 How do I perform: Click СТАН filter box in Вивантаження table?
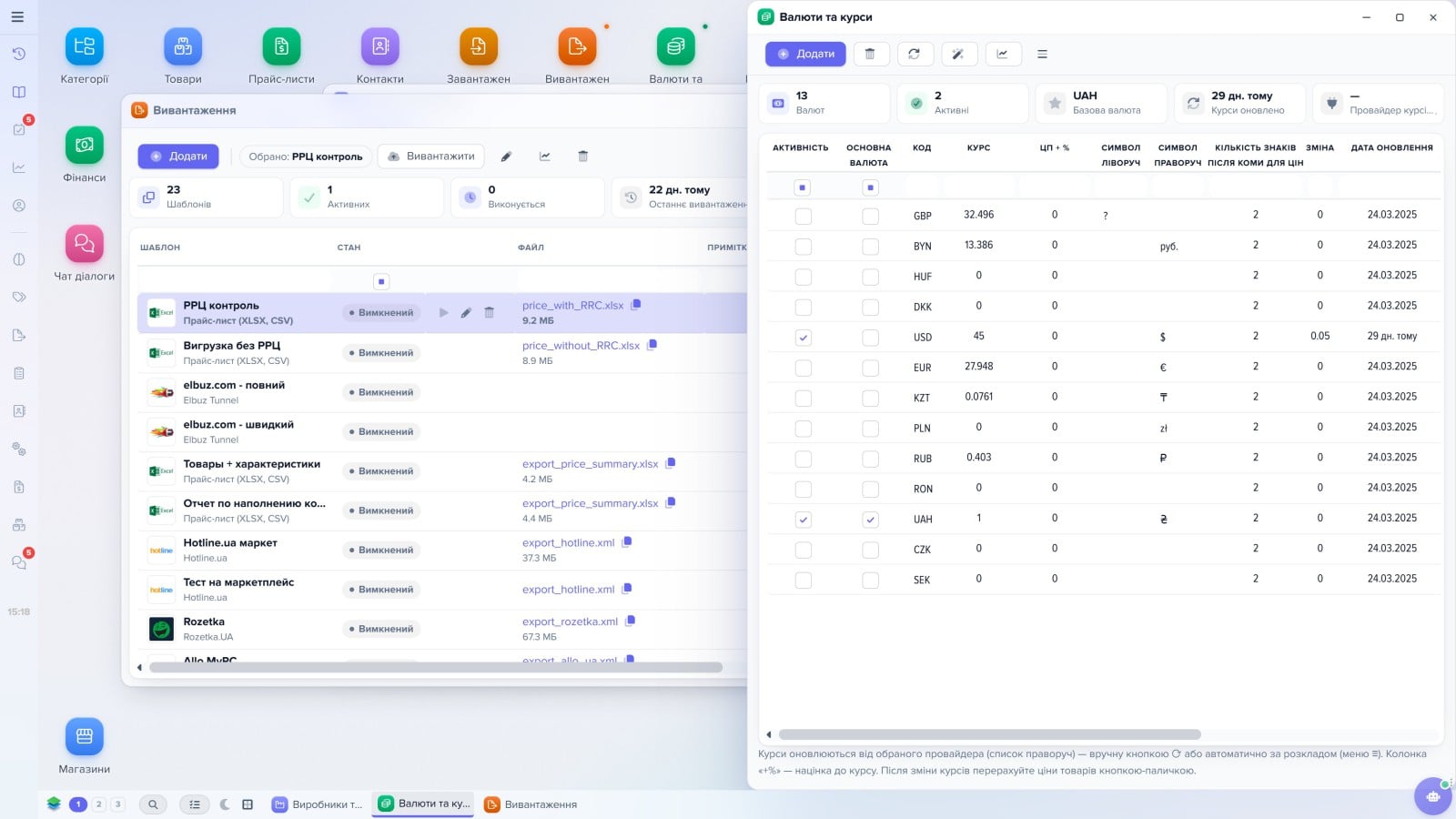coord(381,282)
